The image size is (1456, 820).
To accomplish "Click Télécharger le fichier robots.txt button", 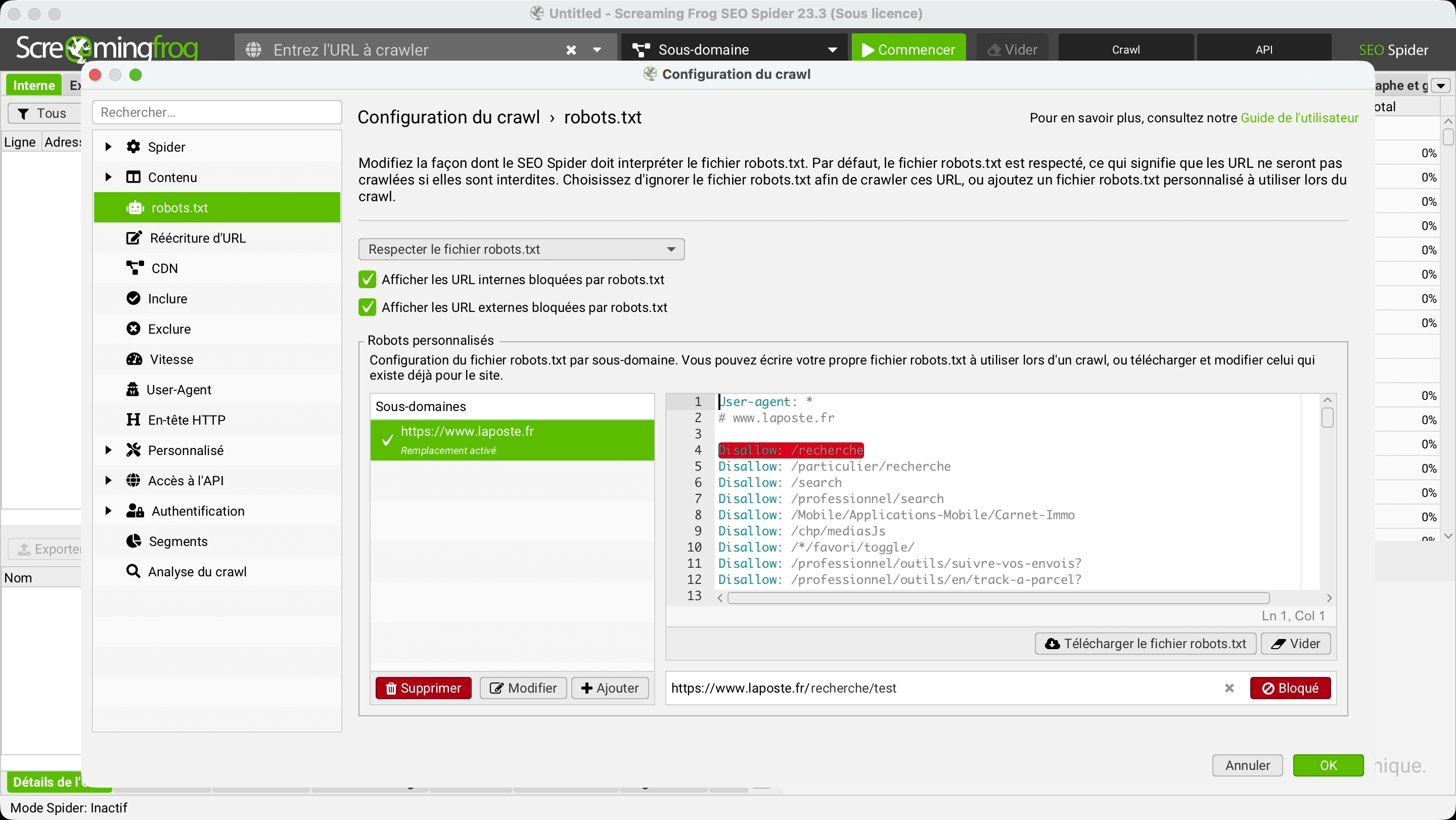I will point(1146,644).
